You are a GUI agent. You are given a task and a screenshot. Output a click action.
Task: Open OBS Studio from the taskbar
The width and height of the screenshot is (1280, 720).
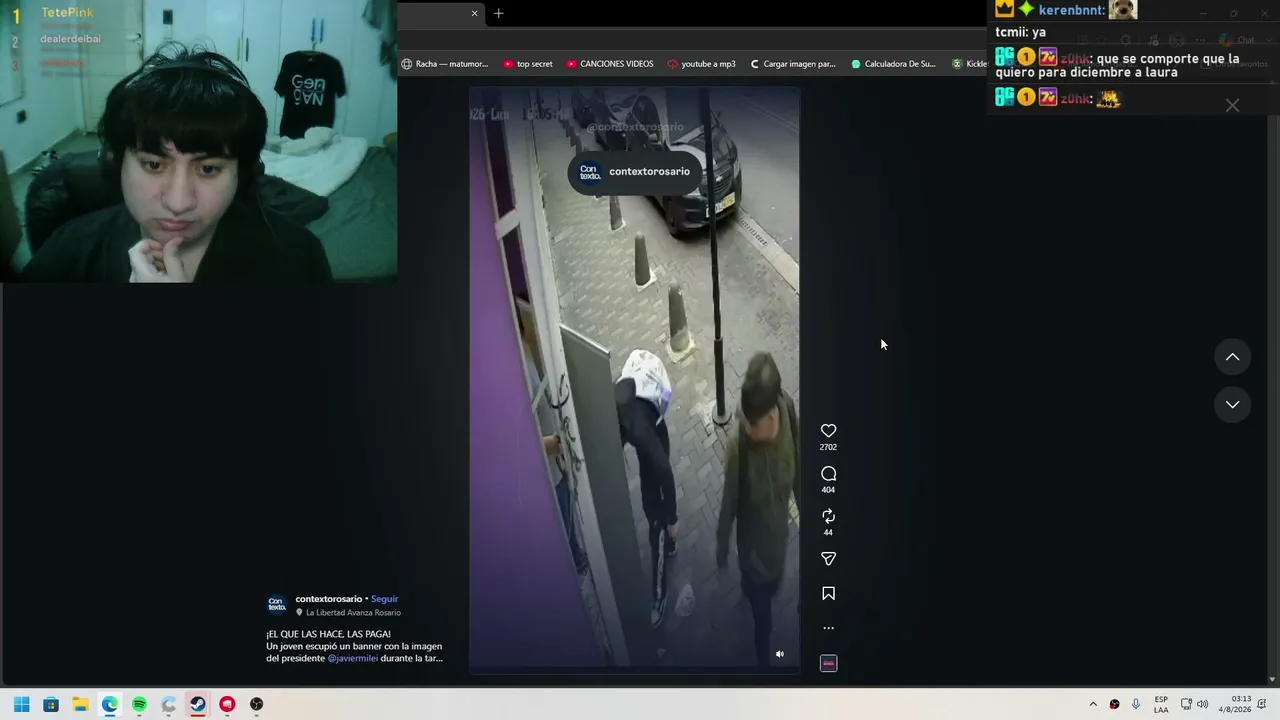coord(257,704)
